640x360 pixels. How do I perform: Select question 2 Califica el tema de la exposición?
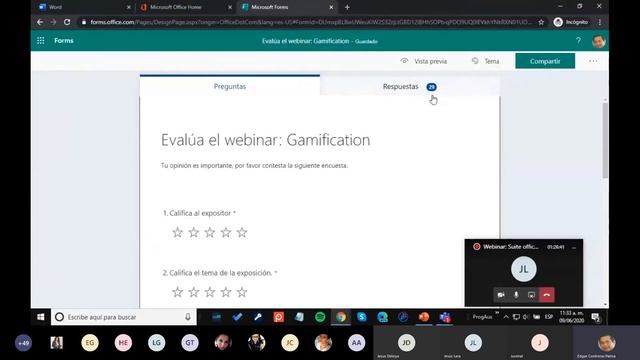pyautogui.click(x=220, y=273)
